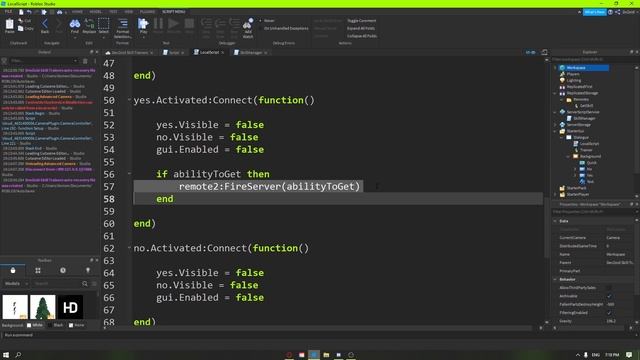Open the Models category dropdown in Toolbox

click(15, 283)
